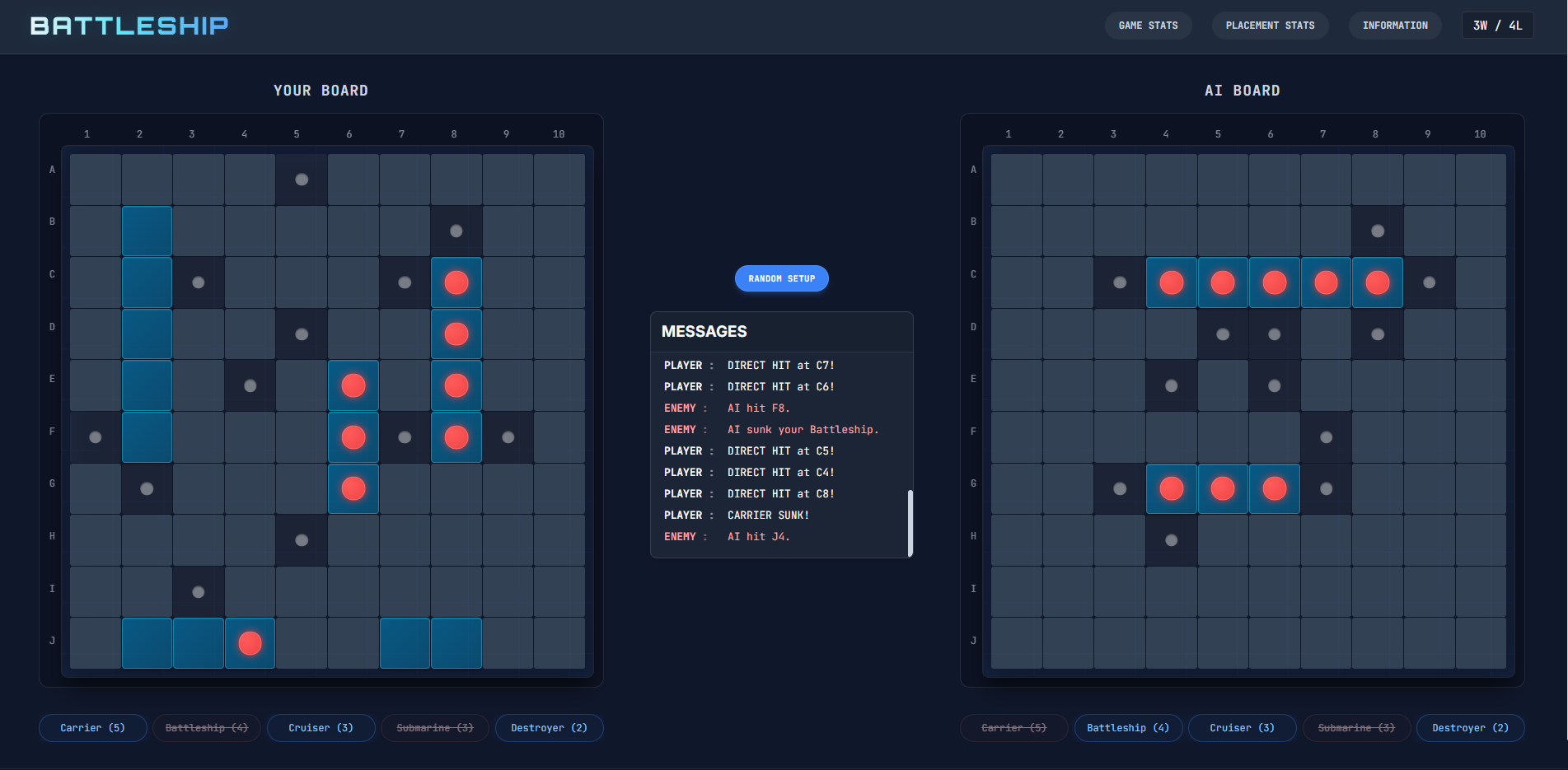Click struck-out Battleship (4) chip under Your Board
Screen dimensions: 1568x770
click(207, 728)
